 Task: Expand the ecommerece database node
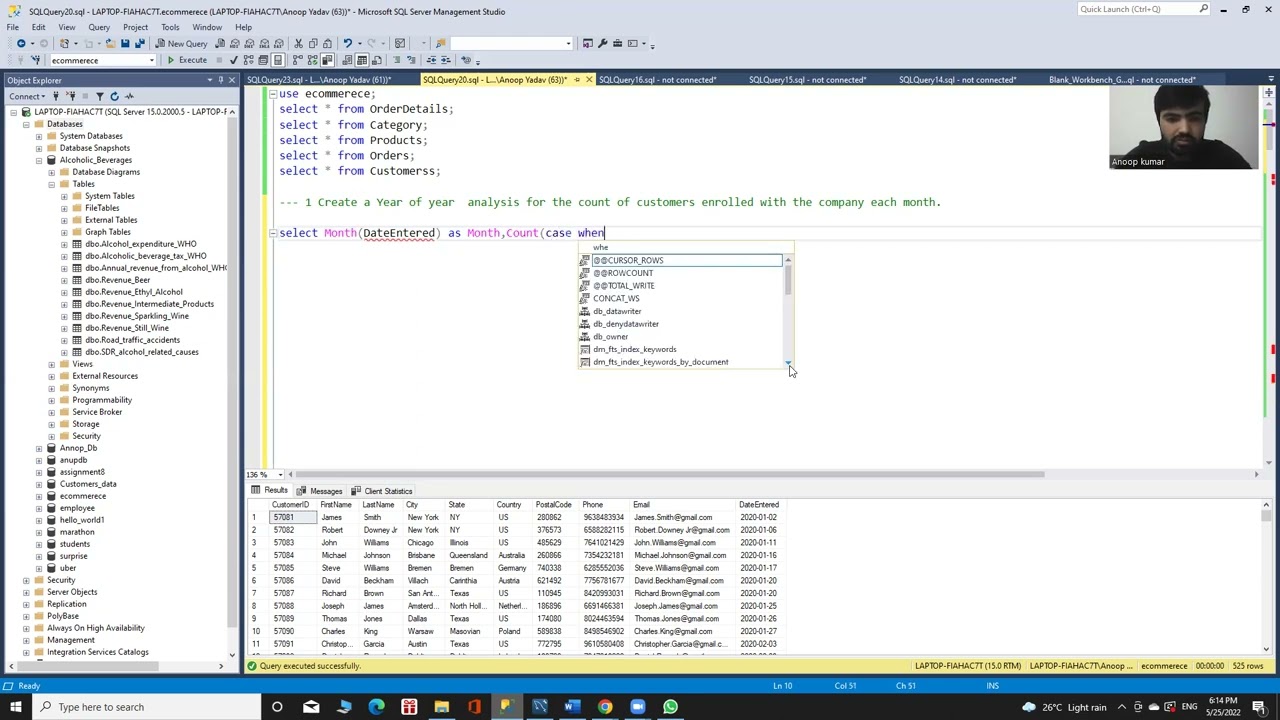coord(39,496)
